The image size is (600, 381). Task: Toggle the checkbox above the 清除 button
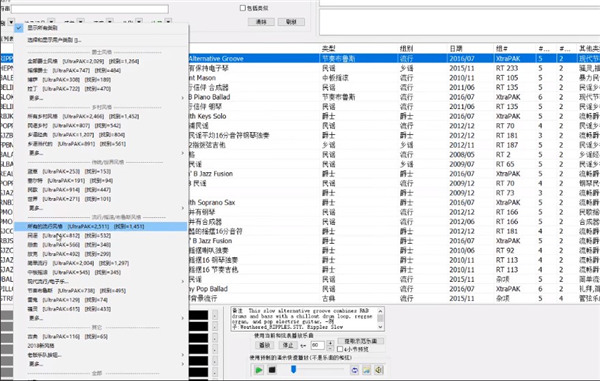click(242, 8)
